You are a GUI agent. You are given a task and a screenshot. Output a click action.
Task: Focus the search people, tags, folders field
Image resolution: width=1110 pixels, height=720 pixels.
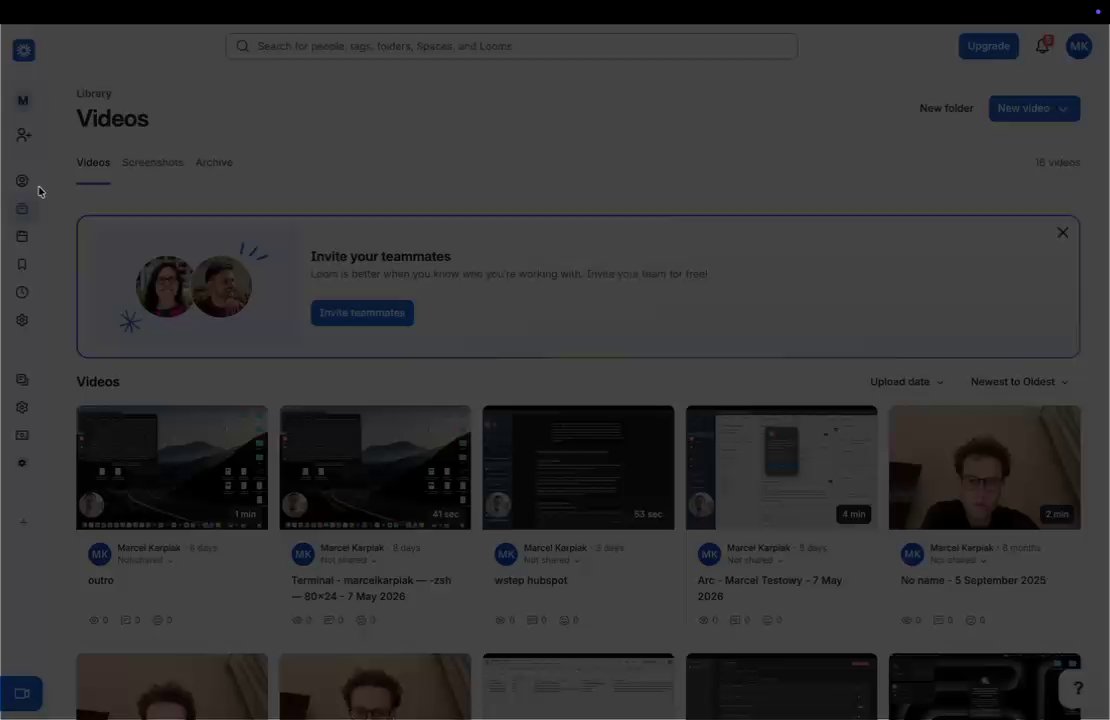[511, 46]
